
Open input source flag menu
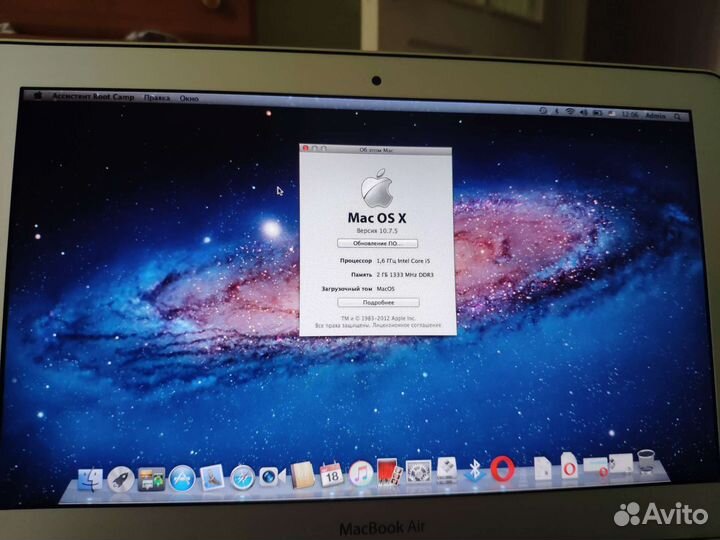point(612,113)
